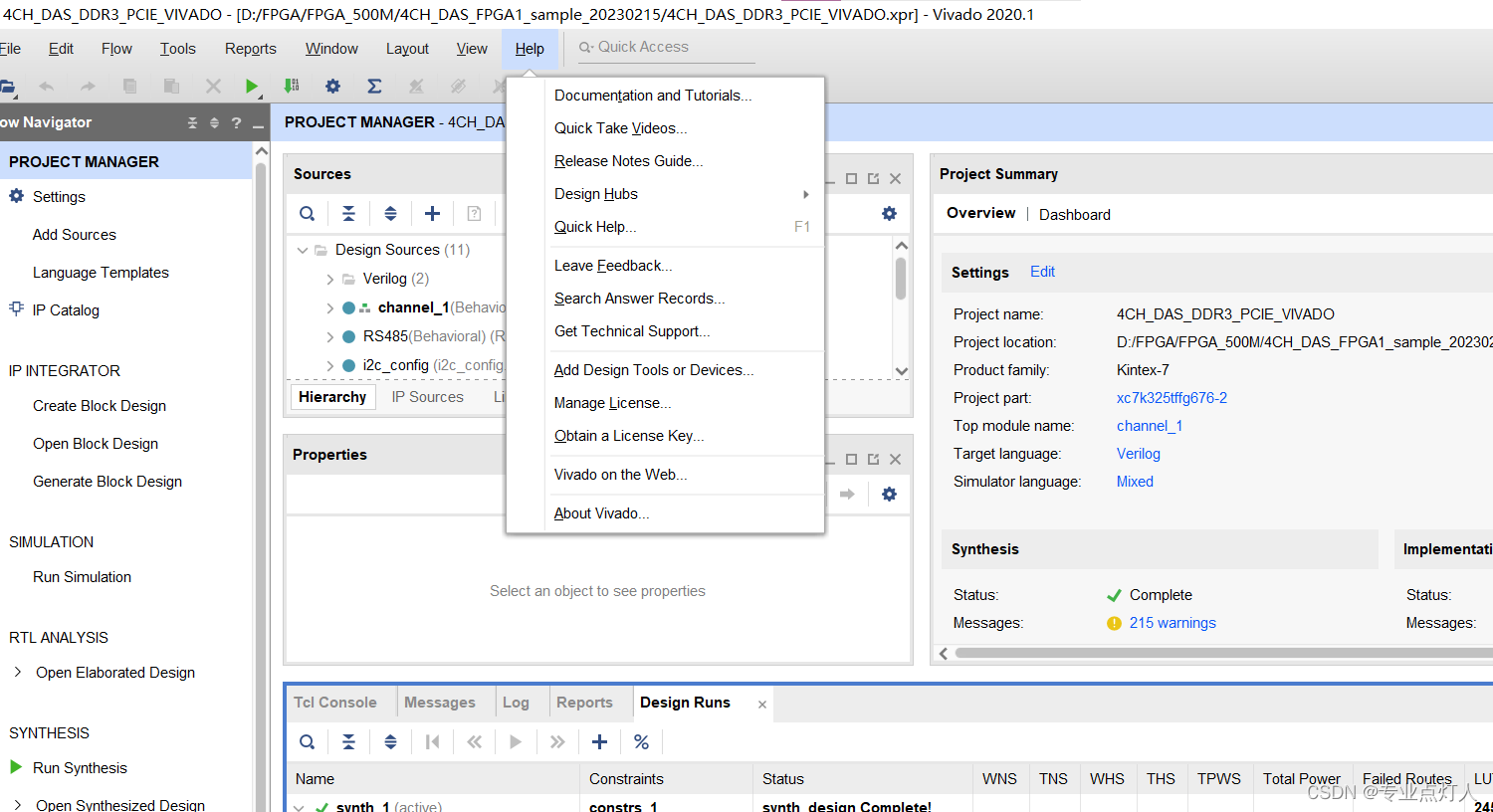This screenshot has width=1493, height=812.
Task: Expand the Verilog (2) folder
Action: [x=329, y=279]
